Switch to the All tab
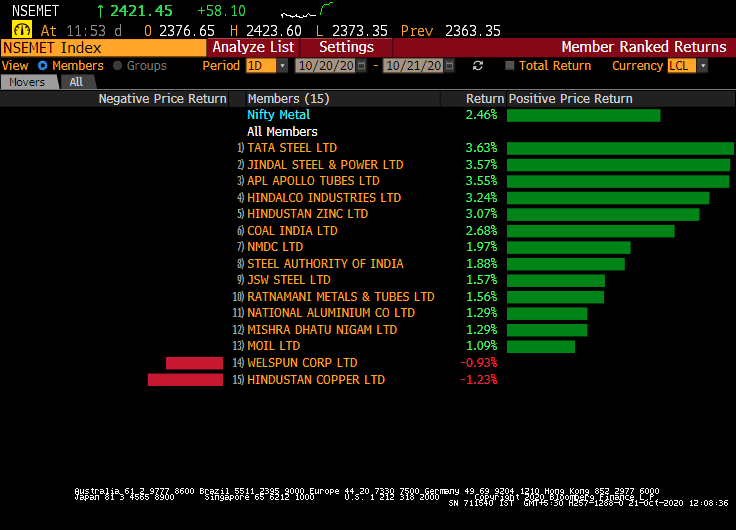Viewport: 736px width, 530px height. (76, 82)
